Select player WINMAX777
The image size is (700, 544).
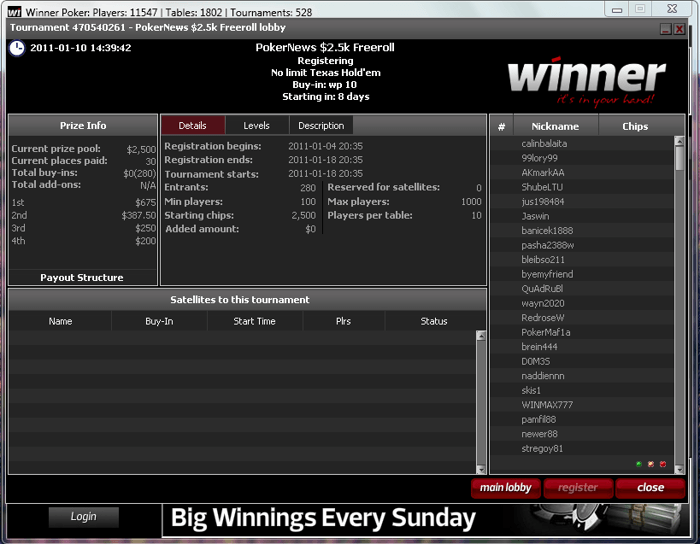582,405
